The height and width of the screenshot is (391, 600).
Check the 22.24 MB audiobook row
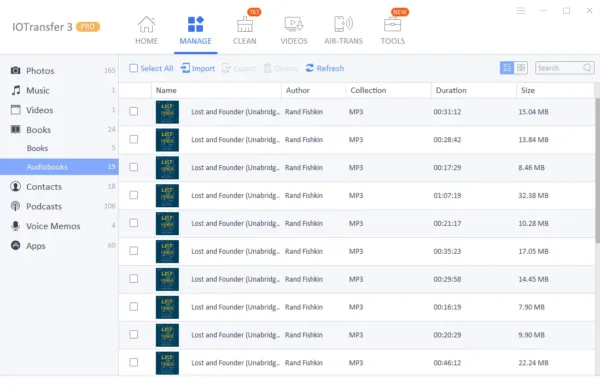(134, 362)
